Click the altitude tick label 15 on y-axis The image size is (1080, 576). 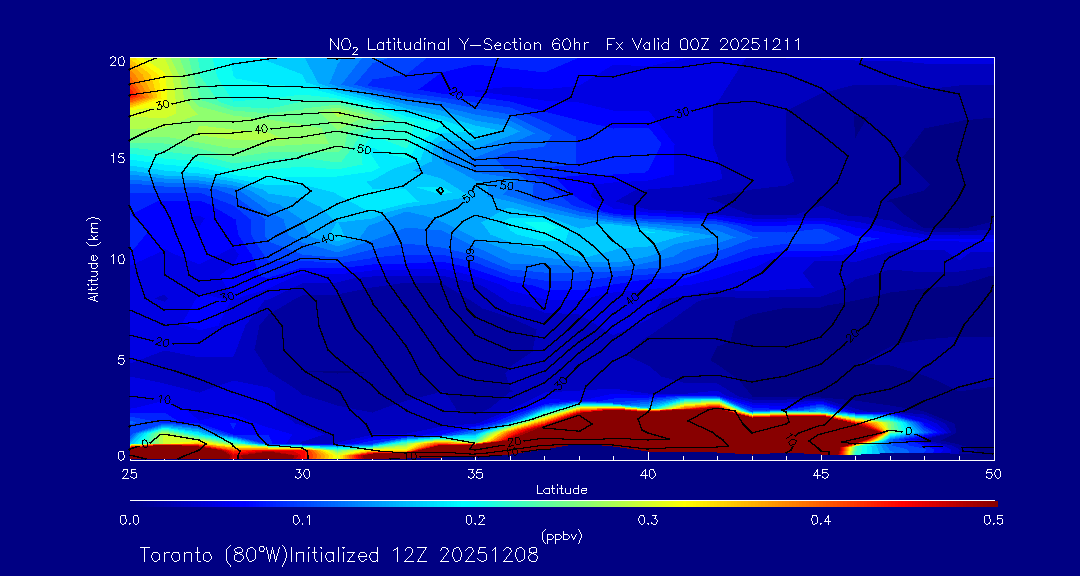115,159
